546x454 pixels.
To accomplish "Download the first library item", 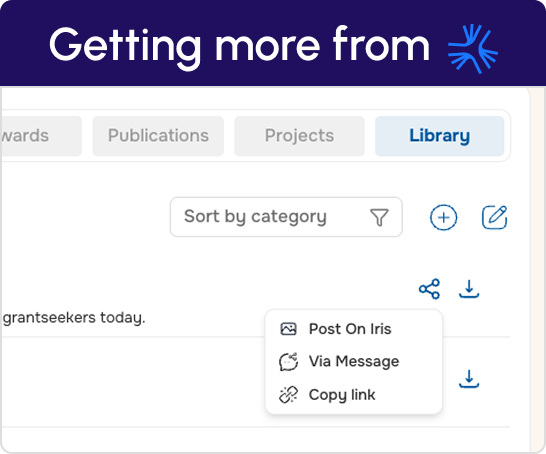I will 469,289.
